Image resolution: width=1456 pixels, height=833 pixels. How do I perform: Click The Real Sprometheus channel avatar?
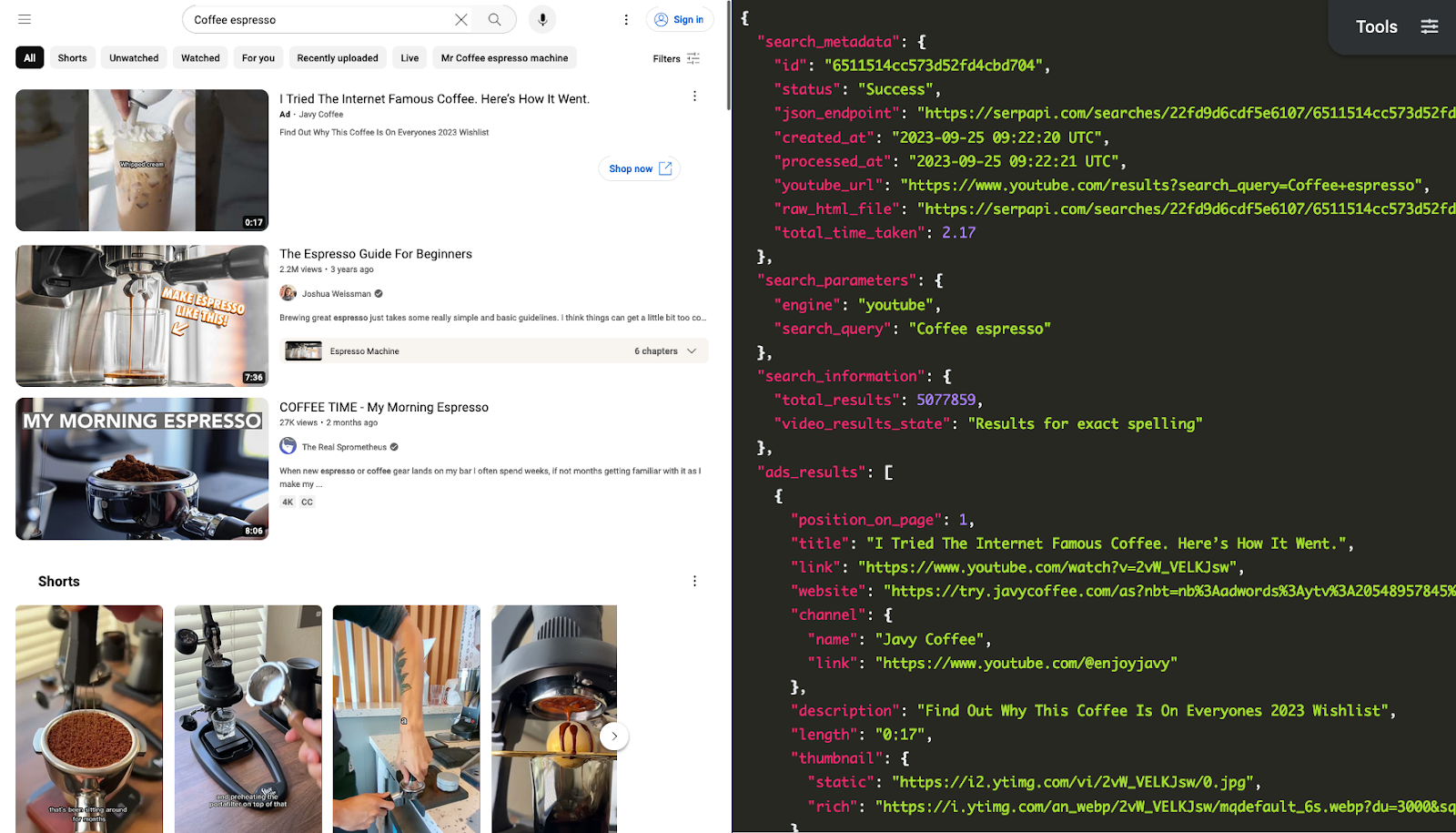point(288,446)
